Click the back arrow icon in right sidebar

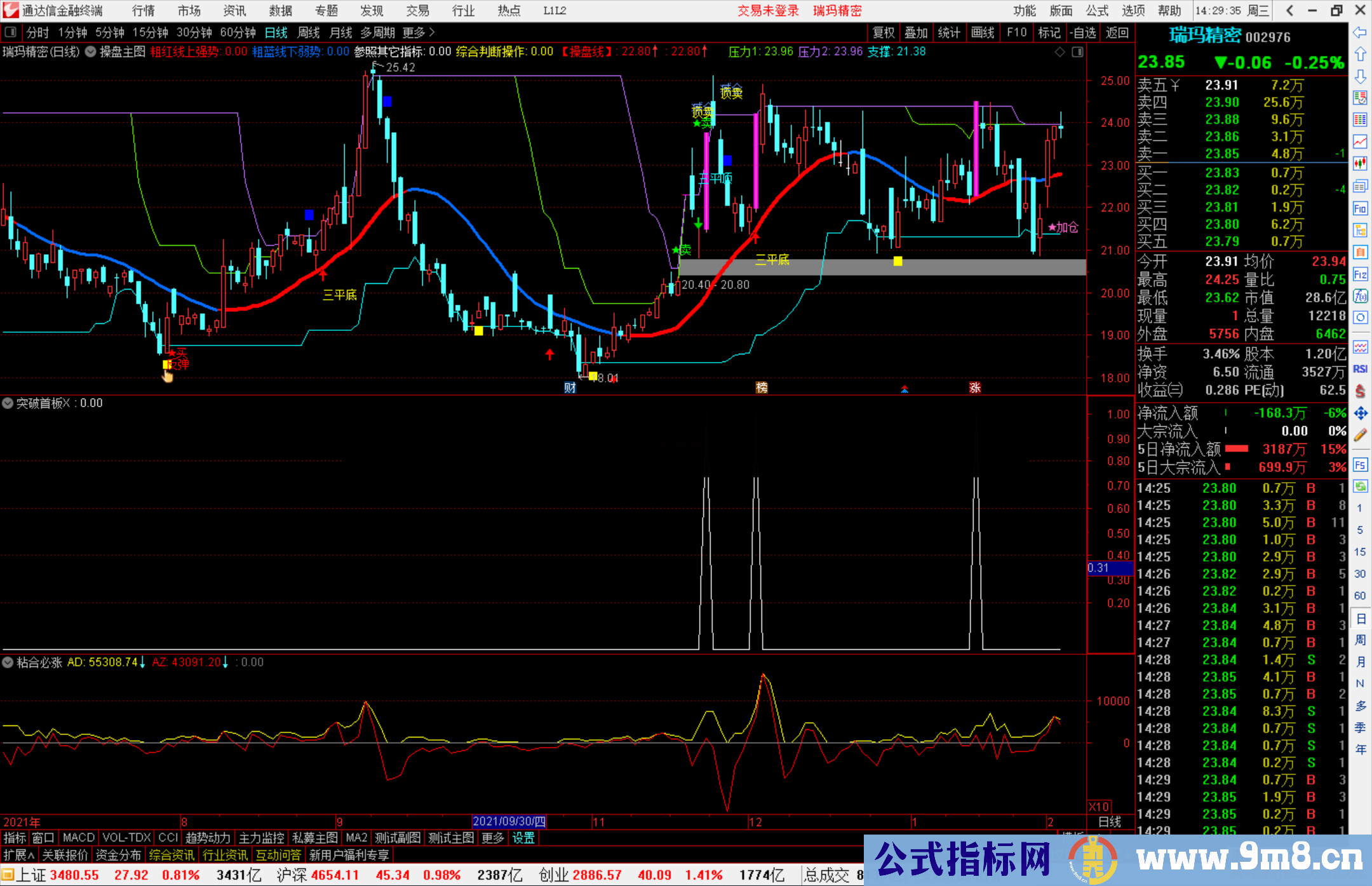tap(1360, 32)
